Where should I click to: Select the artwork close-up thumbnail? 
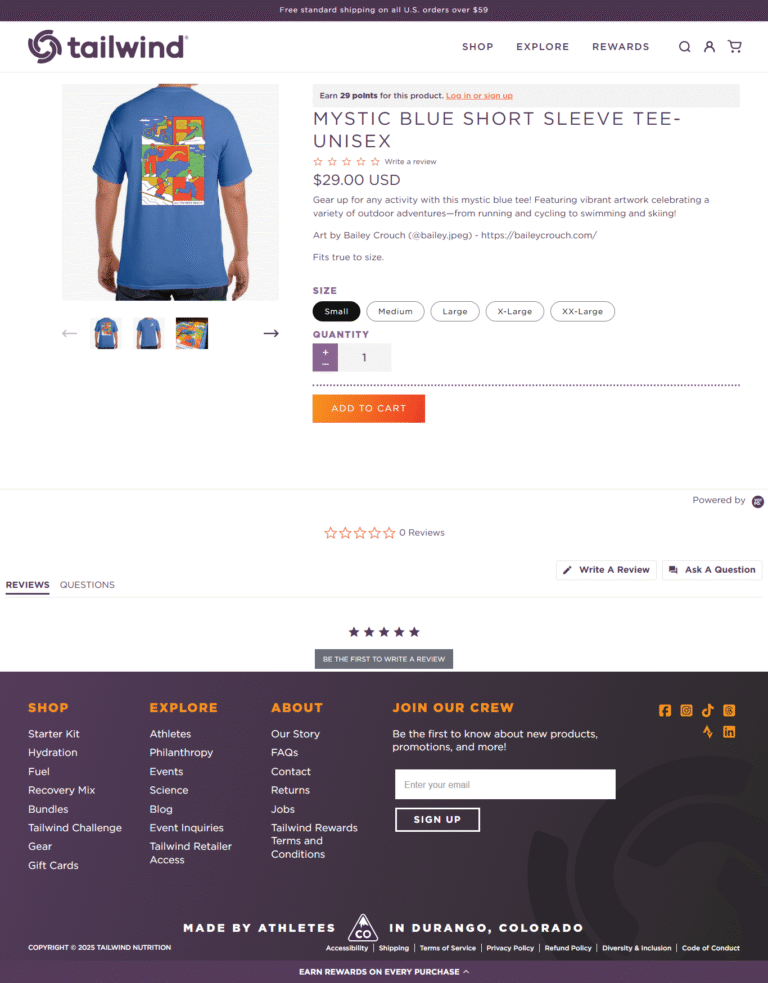pos(192,334)
